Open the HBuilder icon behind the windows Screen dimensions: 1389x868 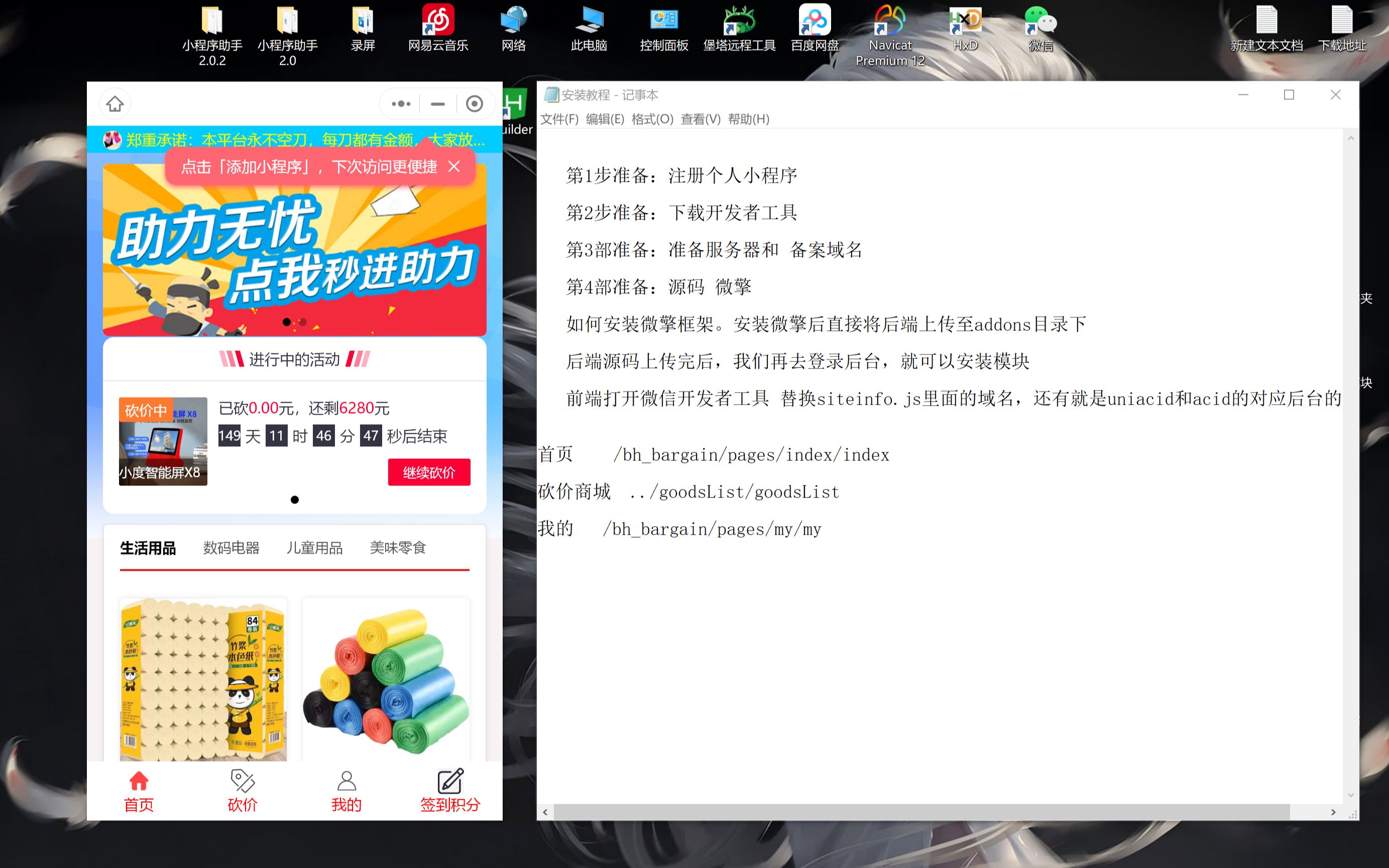tap(516, 112)
